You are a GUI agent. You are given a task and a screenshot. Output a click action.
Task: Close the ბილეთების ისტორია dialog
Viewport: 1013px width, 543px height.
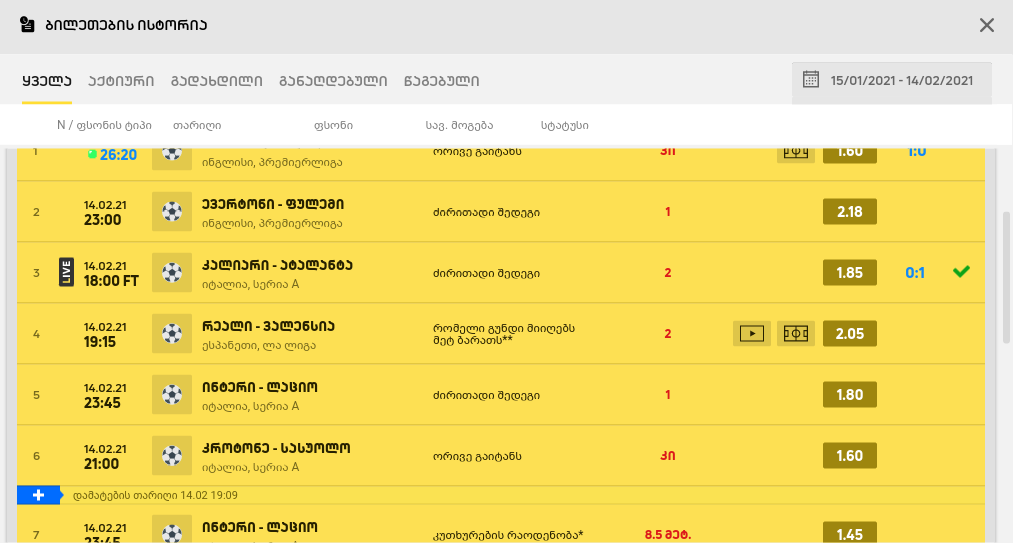(987, 25)
